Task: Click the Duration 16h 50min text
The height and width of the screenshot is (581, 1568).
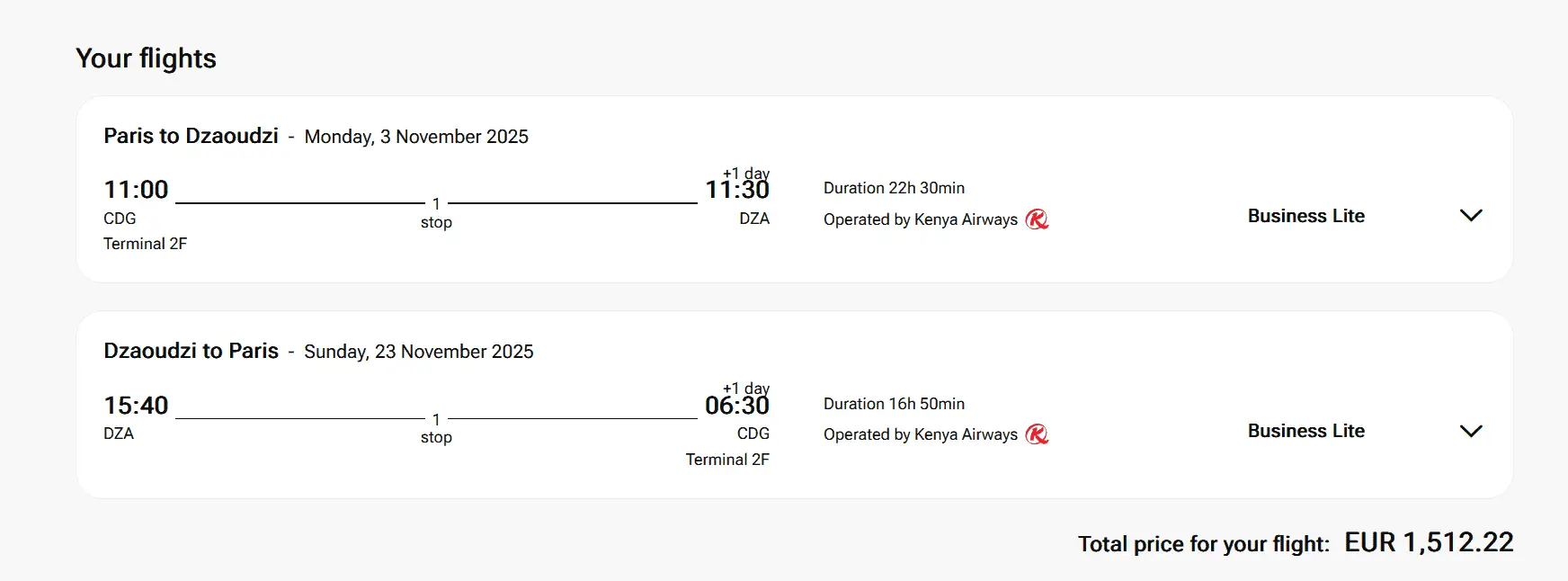Action: (894, 404)
